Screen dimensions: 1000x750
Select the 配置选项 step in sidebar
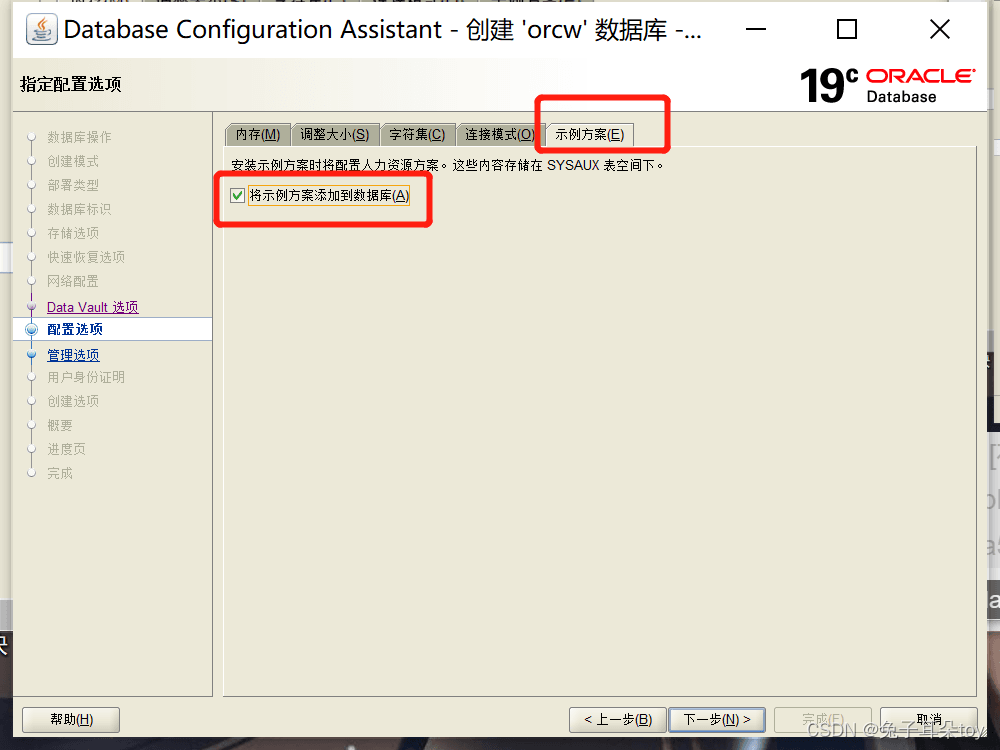[x=112, y=329]
